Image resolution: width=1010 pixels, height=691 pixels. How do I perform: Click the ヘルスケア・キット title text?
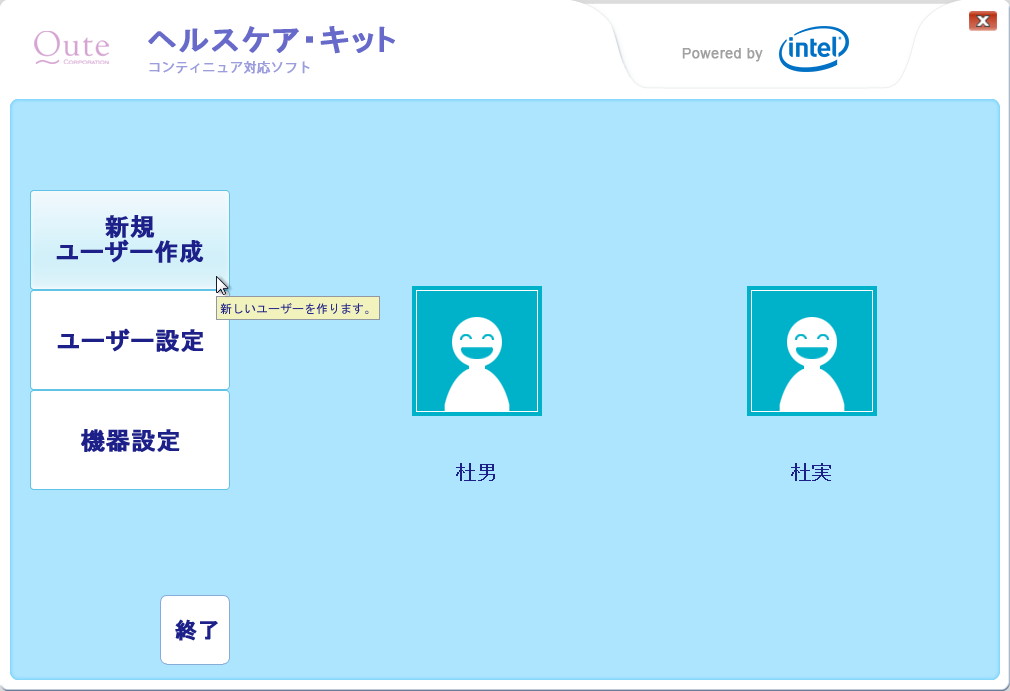[x=272, y=40]
